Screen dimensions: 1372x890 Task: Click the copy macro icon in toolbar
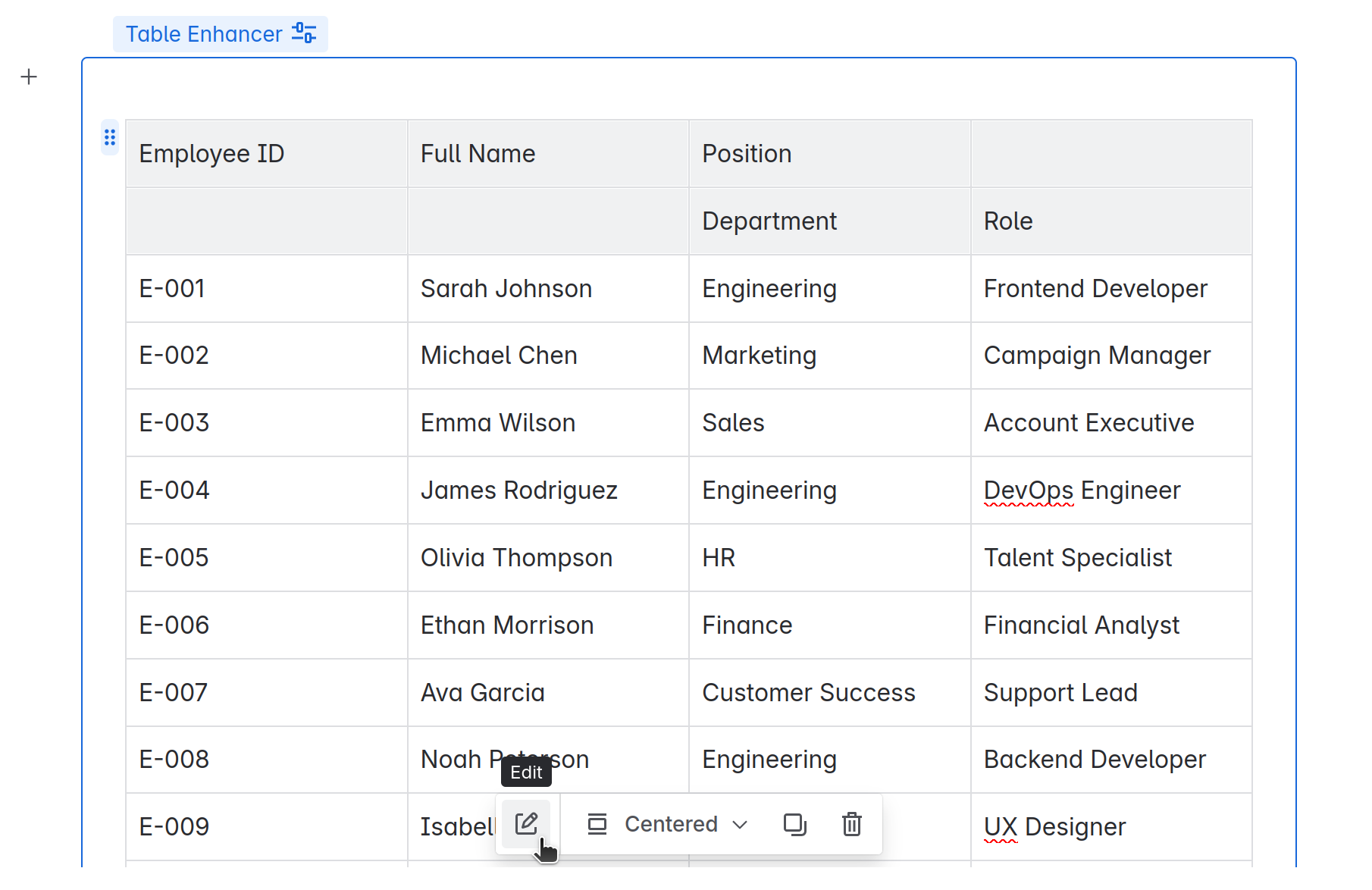[x=794, y=824]
